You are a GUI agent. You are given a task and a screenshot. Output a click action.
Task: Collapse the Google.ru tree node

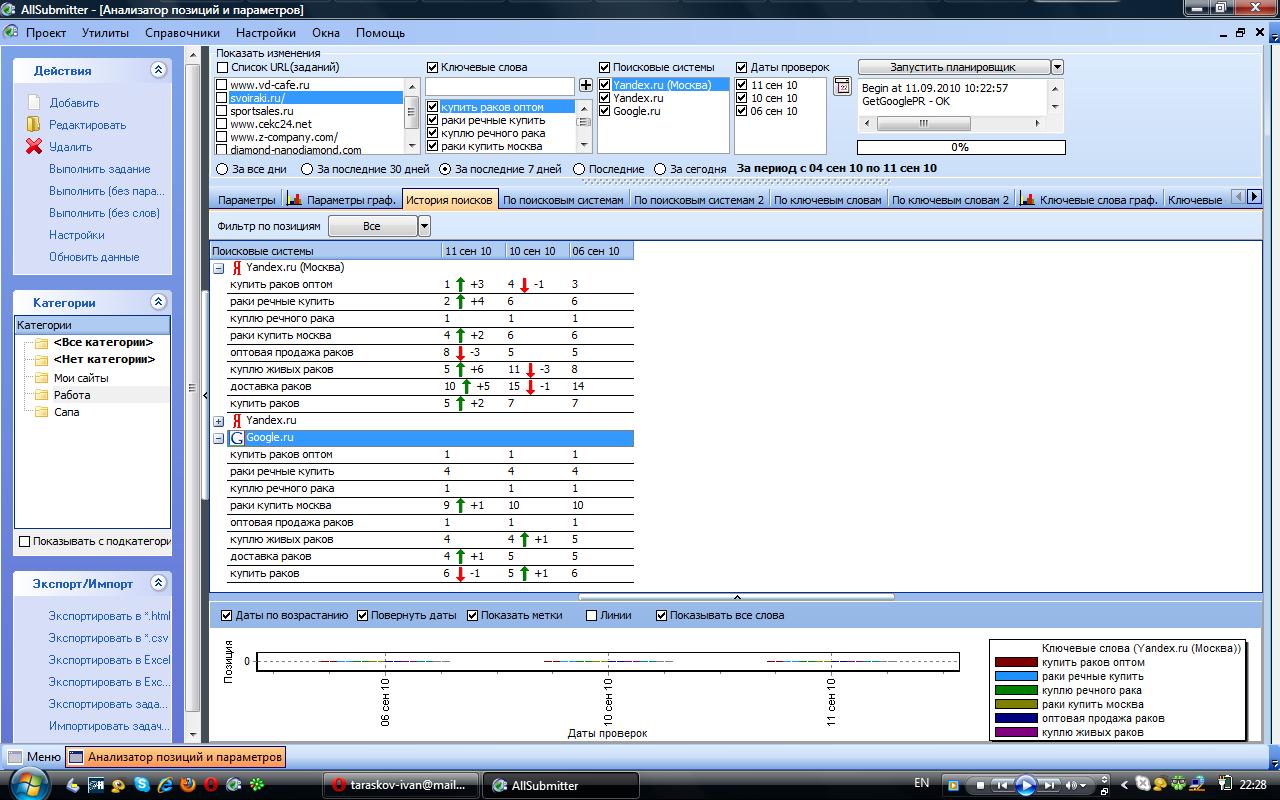point(218,438)
